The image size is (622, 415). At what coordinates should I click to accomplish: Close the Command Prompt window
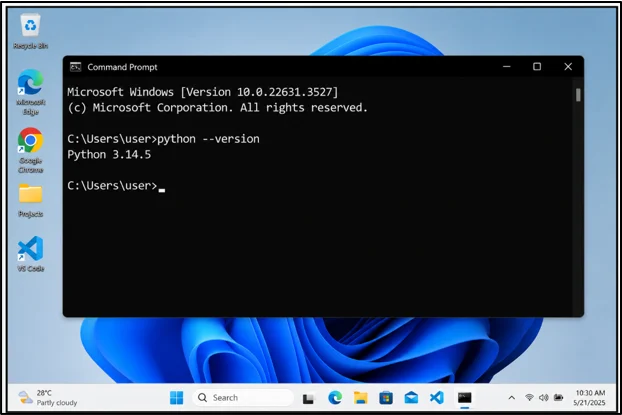568,67
